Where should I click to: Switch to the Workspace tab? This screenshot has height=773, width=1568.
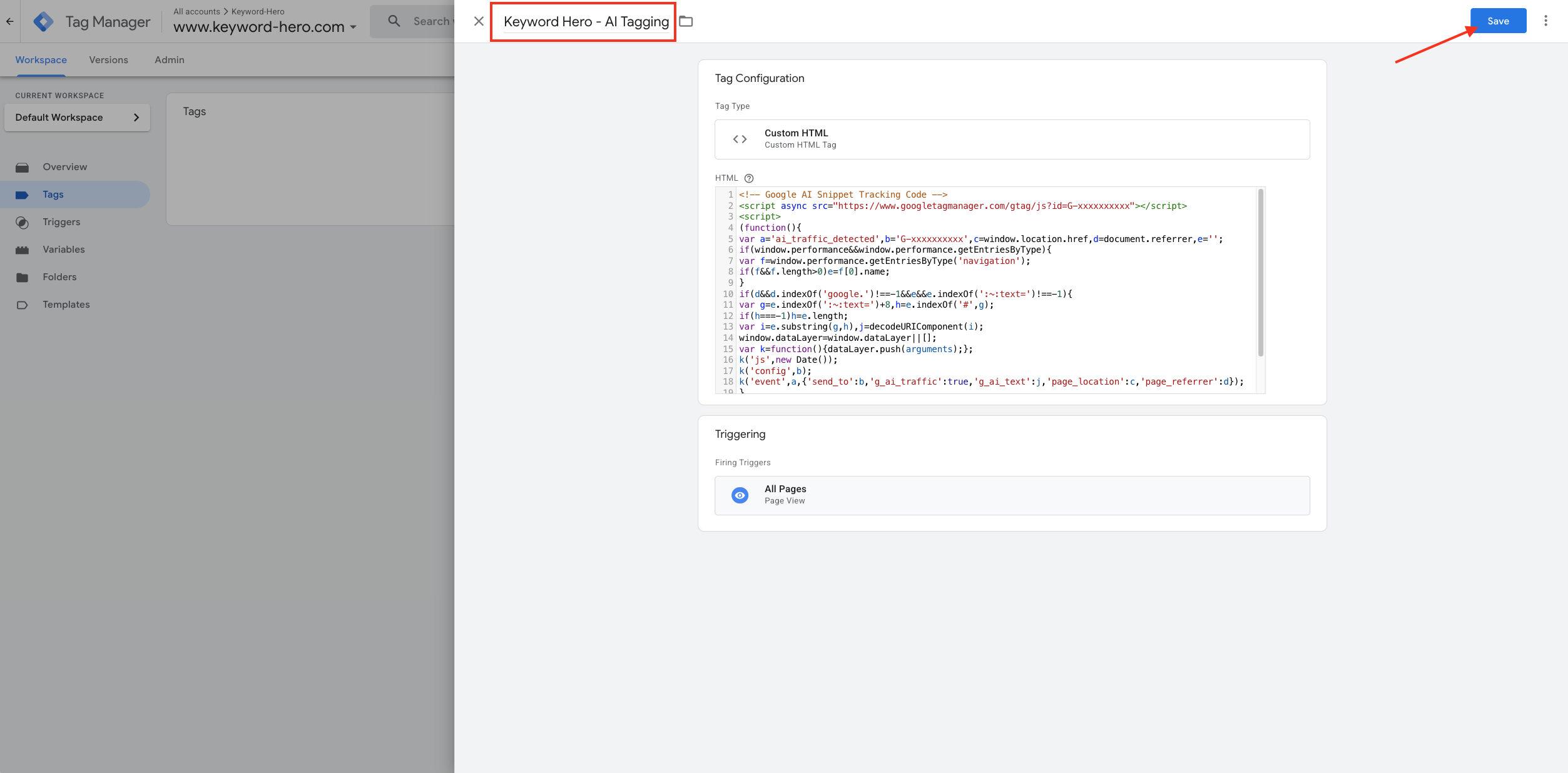tap(41, 60)
